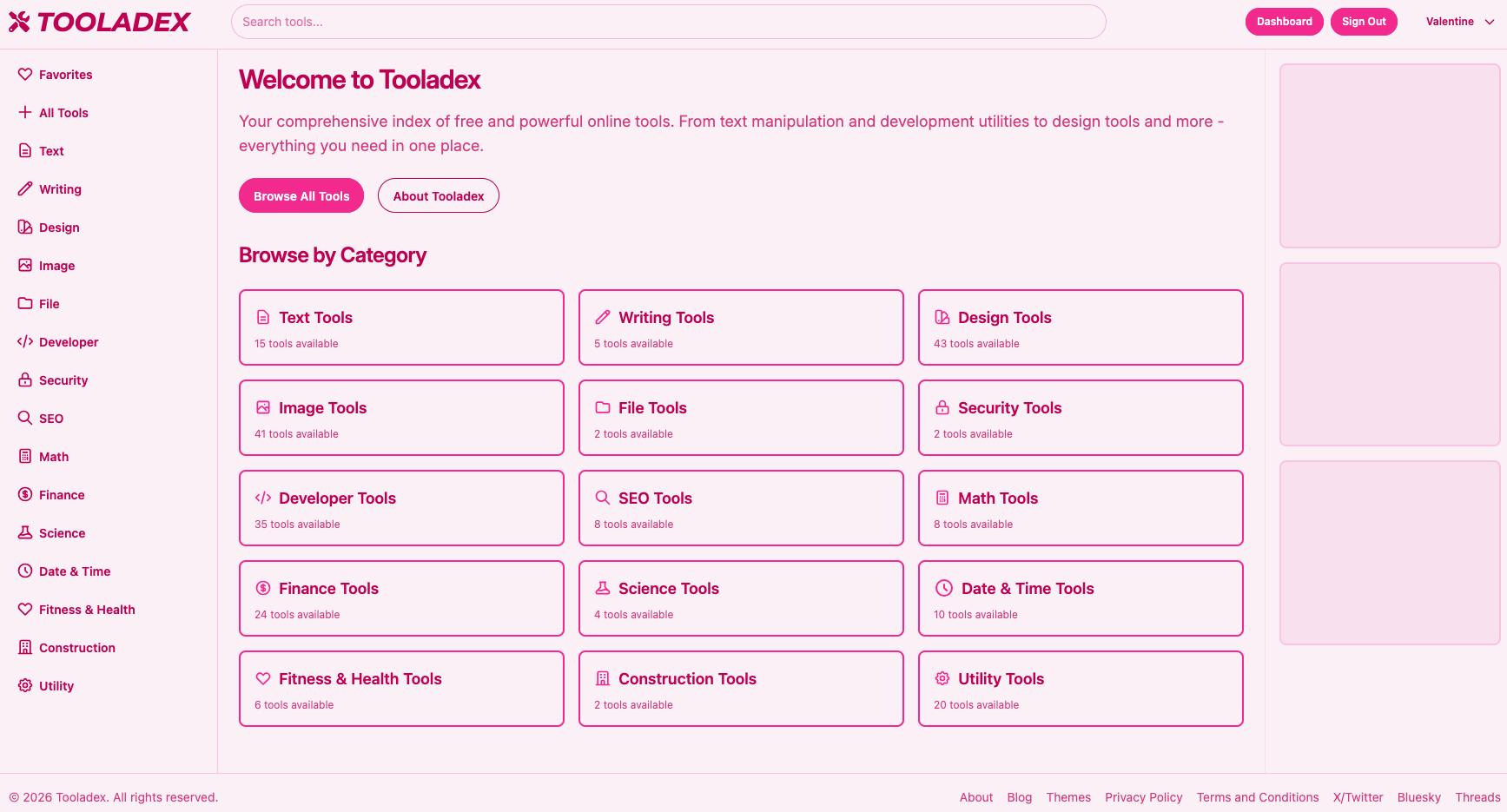Expand the Valentine user menu chevron
Viewport: 1507px width, 812px height.
coord(1489,23)
